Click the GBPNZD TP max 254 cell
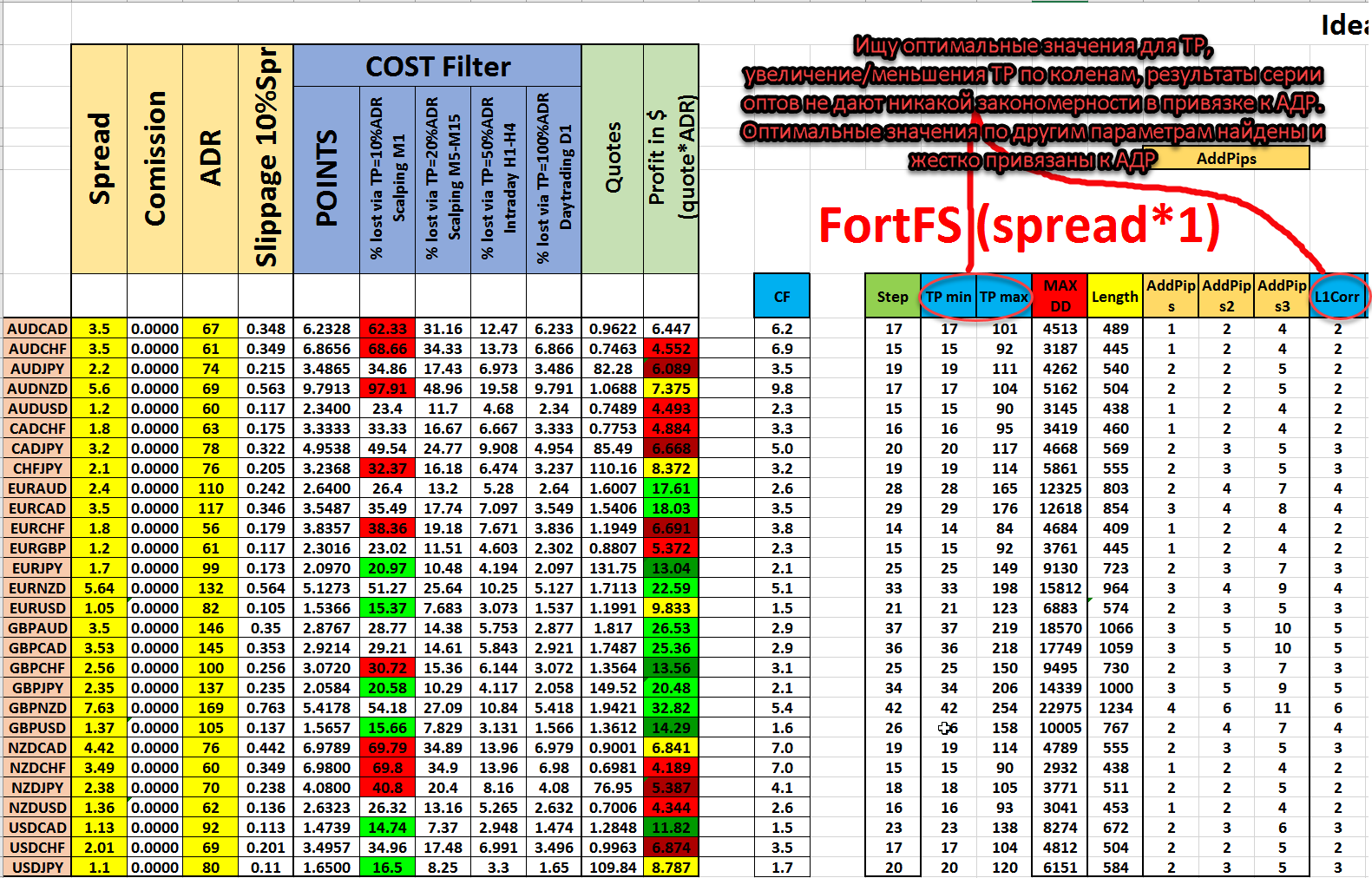Screen dimensions: 1372x878 (1004, 708)
